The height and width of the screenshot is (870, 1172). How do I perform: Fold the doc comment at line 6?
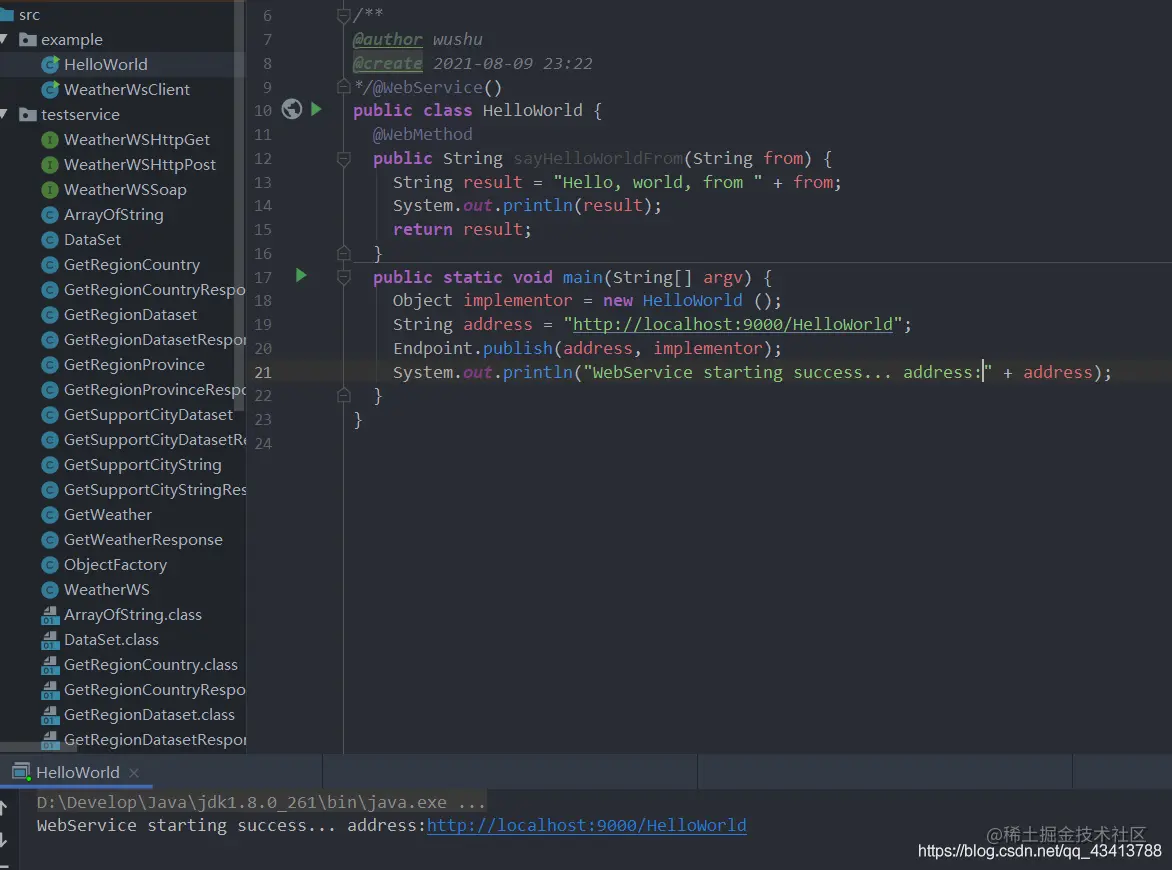(344, 14)
